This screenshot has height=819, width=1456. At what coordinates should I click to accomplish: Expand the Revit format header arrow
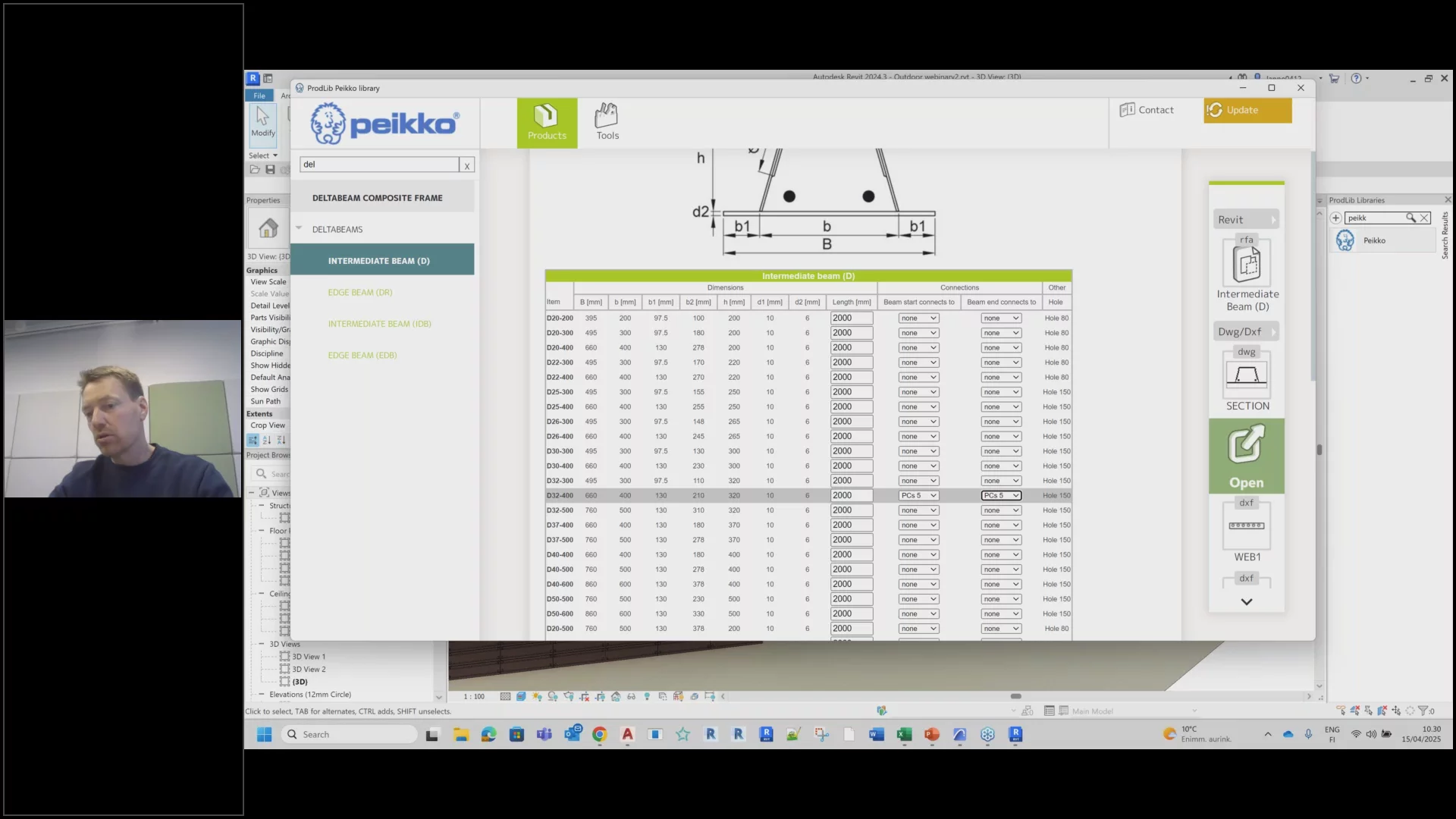point(1273,220)
